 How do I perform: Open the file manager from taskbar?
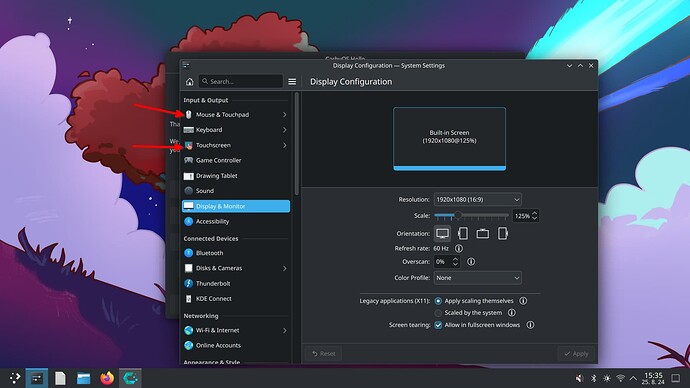(x=83, y=378)
